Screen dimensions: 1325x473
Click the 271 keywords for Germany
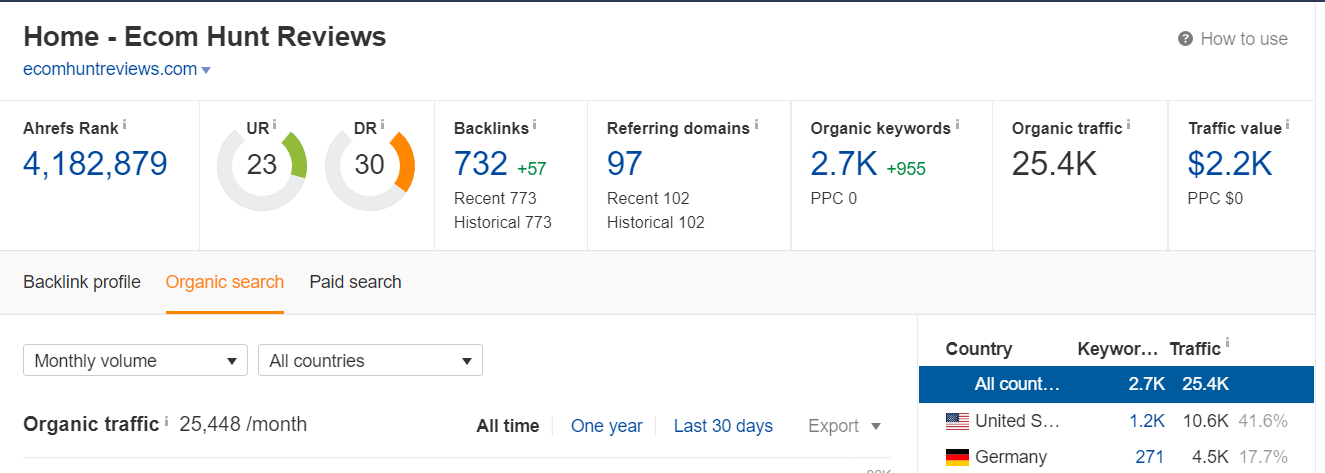[x=1150, y=457]
